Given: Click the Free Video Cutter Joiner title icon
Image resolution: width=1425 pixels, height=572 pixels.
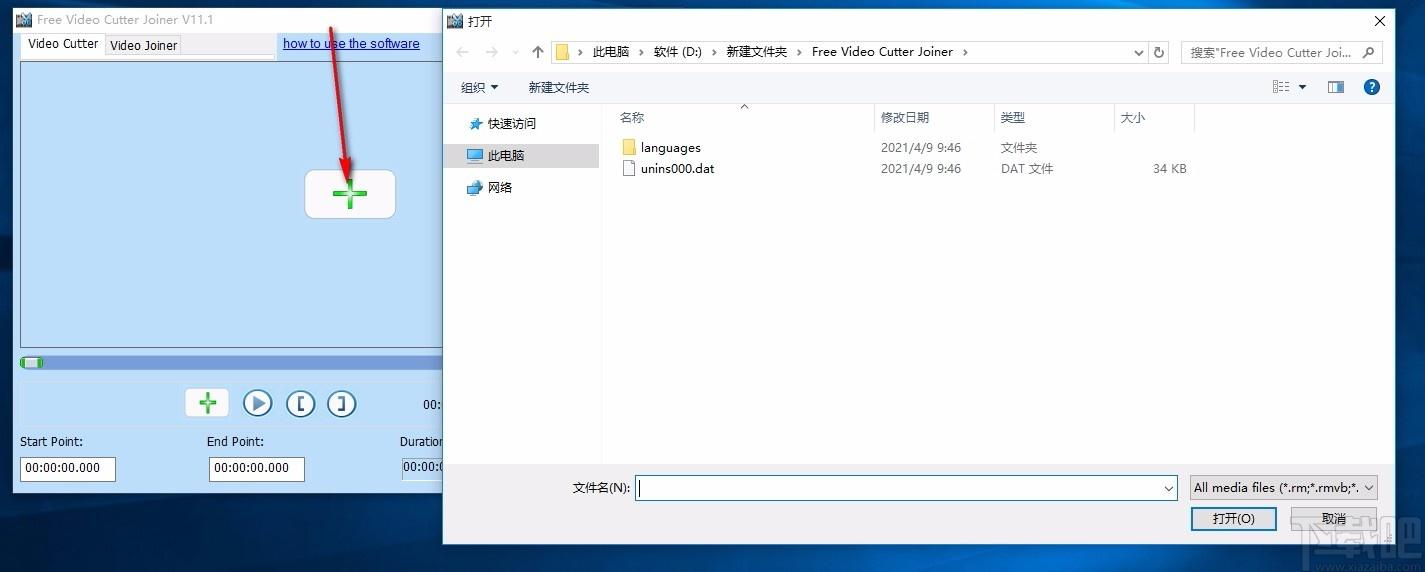Looking at the screenshot, I should pyautogui.click(x=24, y=20).
